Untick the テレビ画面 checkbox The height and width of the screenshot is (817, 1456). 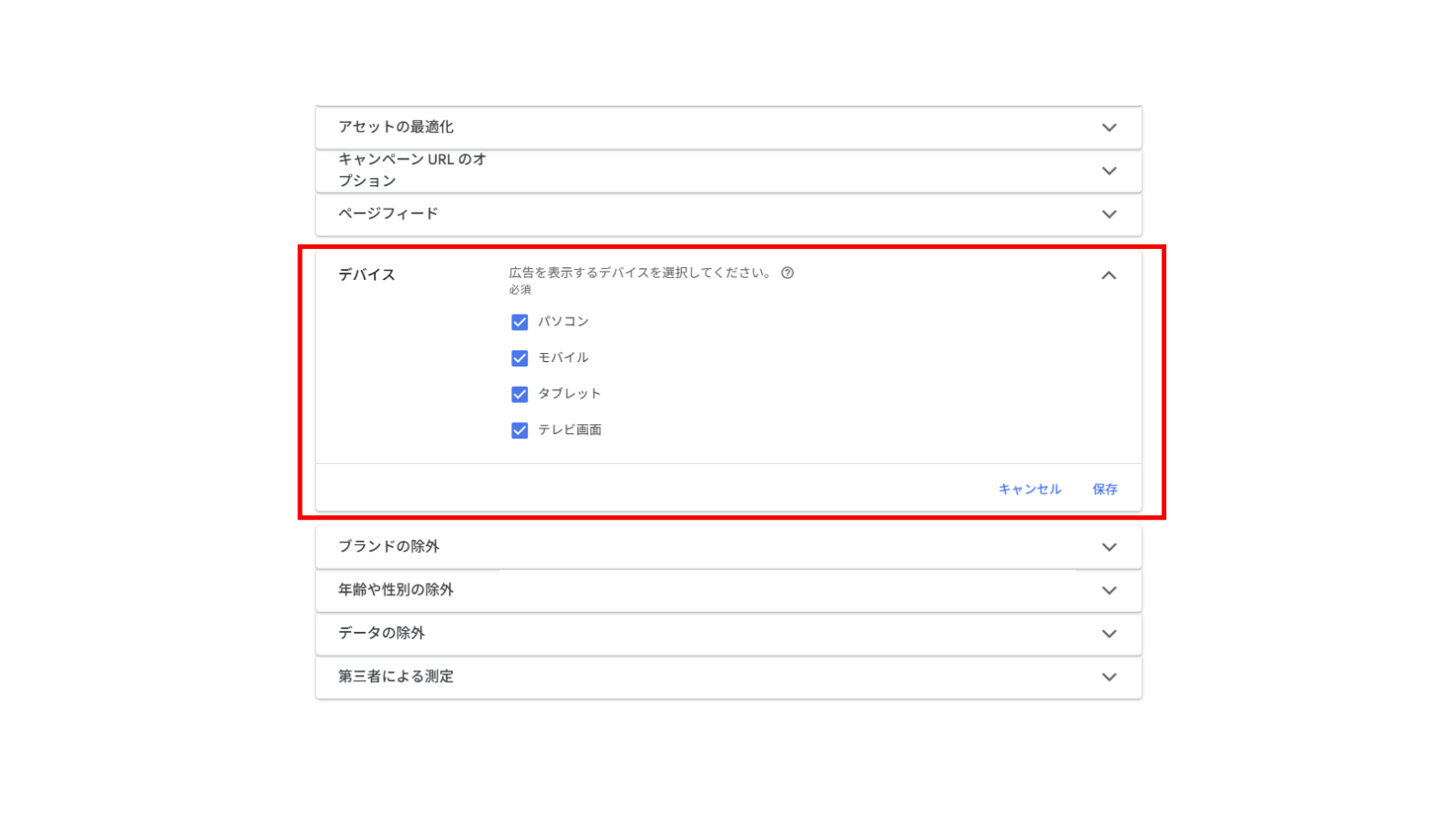(520, 430)
